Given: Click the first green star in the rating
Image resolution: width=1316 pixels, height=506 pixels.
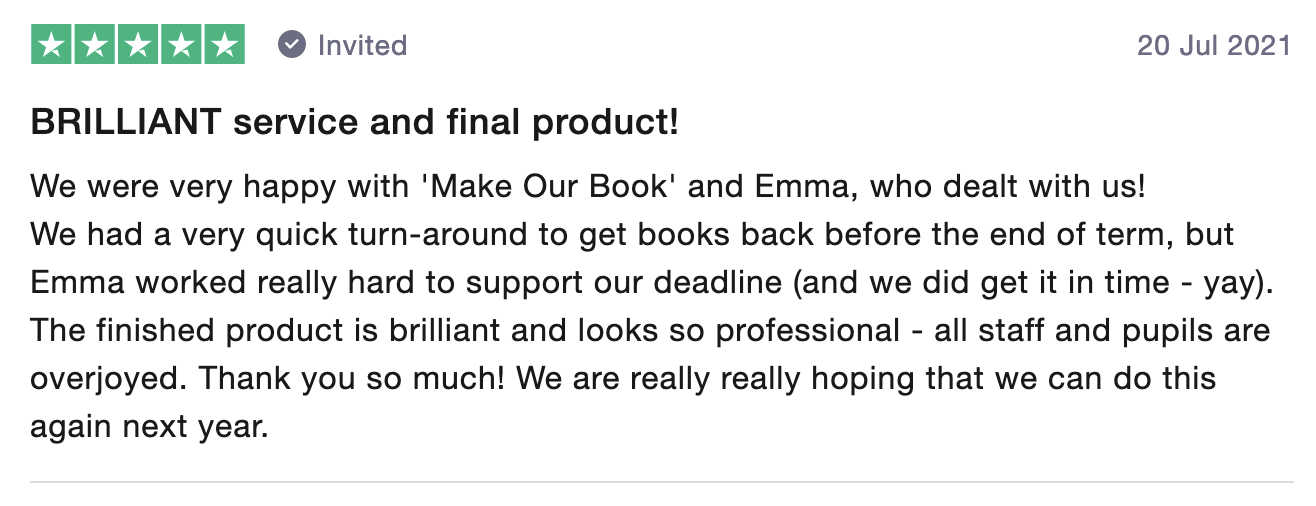Looking at the screenshot, I should click(x=52, y=45).
